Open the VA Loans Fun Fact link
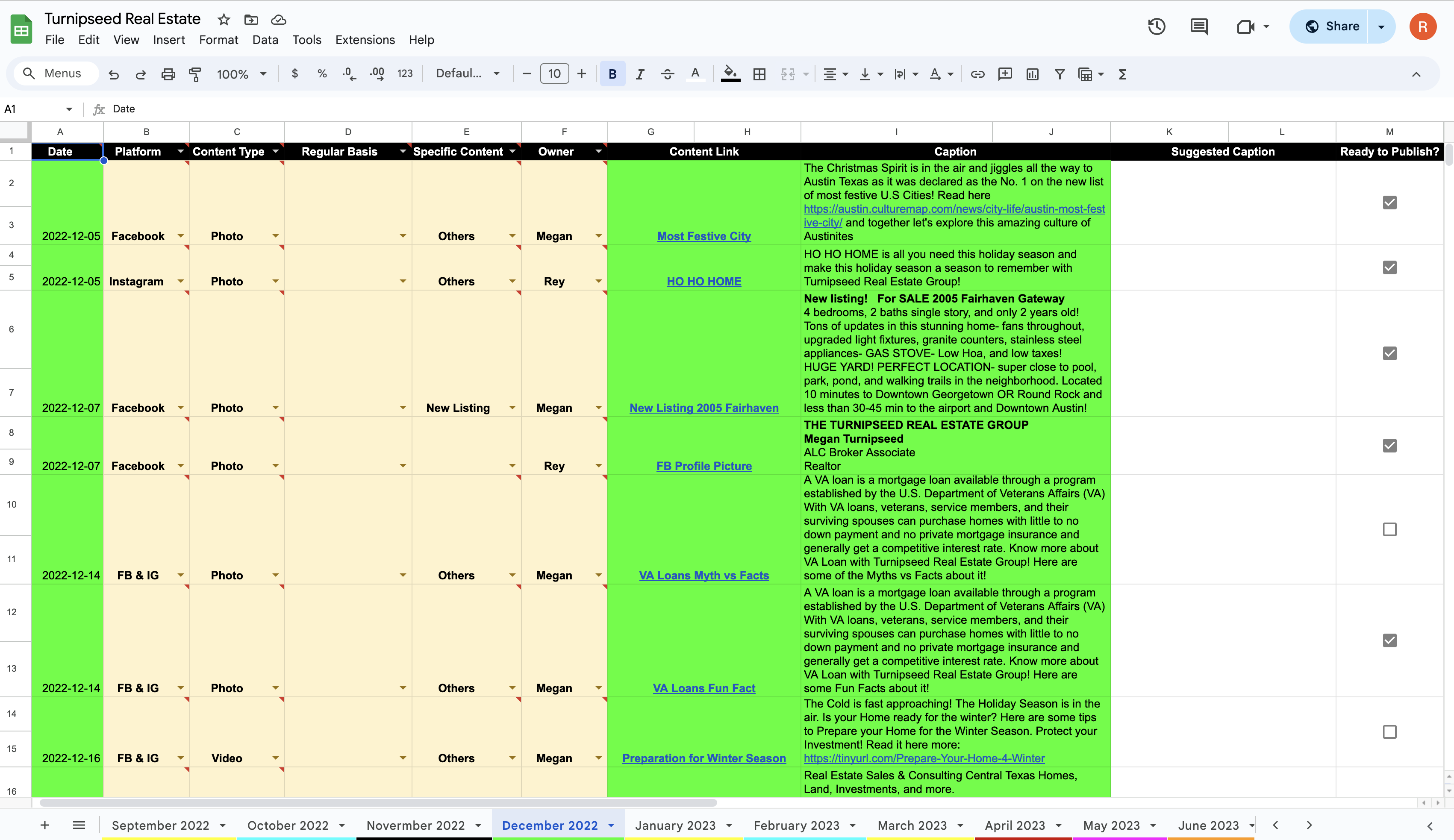This screenshot has width=1454, height=840. tap(704, 688)
